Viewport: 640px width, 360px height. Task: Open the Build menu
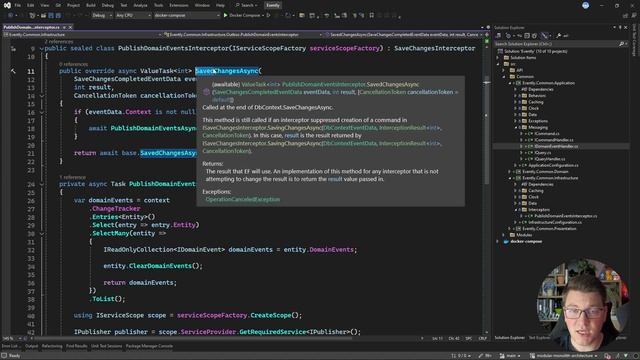pyautogui.click(x=91, y=5)
